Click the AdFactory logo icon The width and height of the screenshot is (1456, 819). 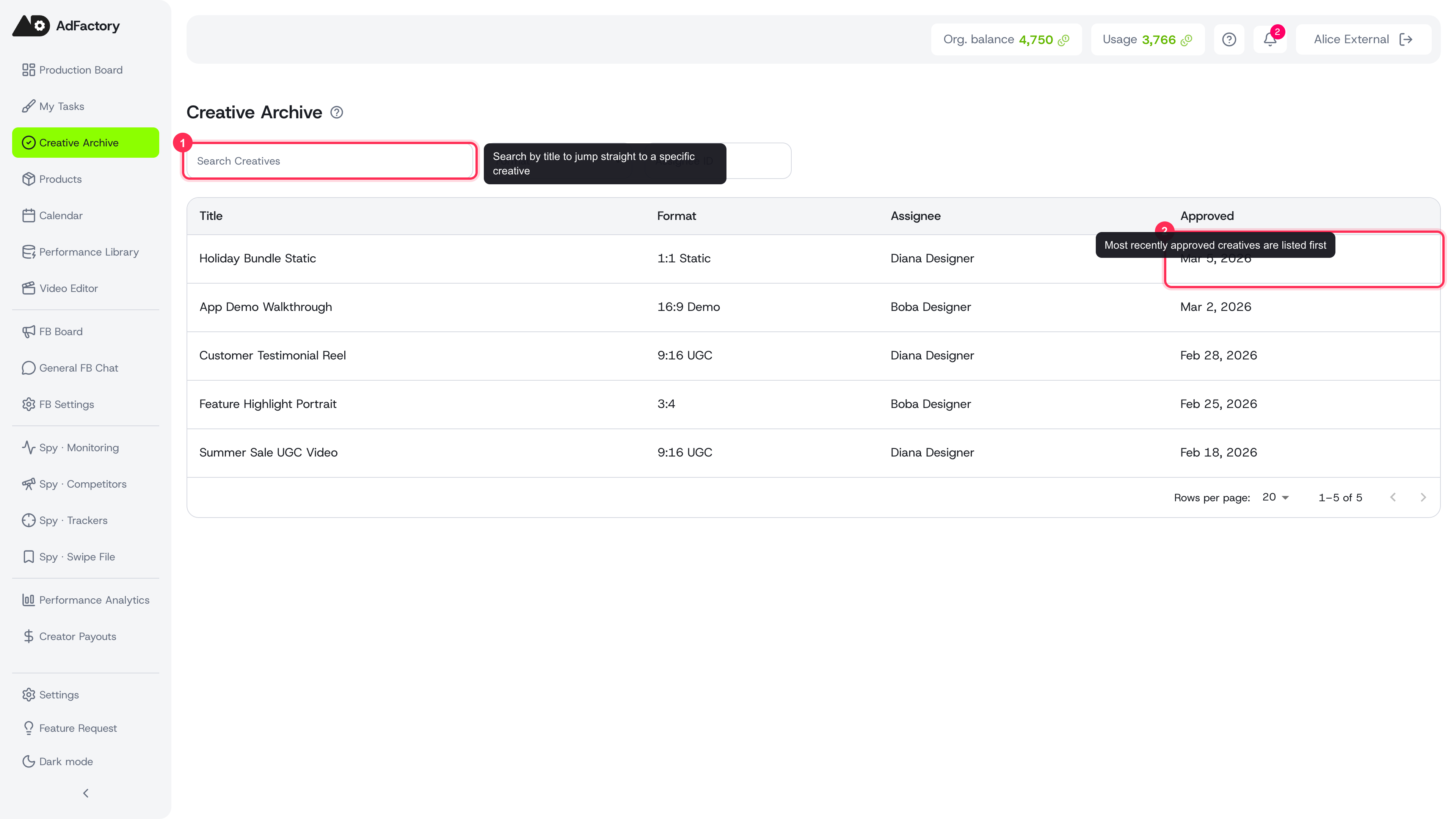click(31, 25)
